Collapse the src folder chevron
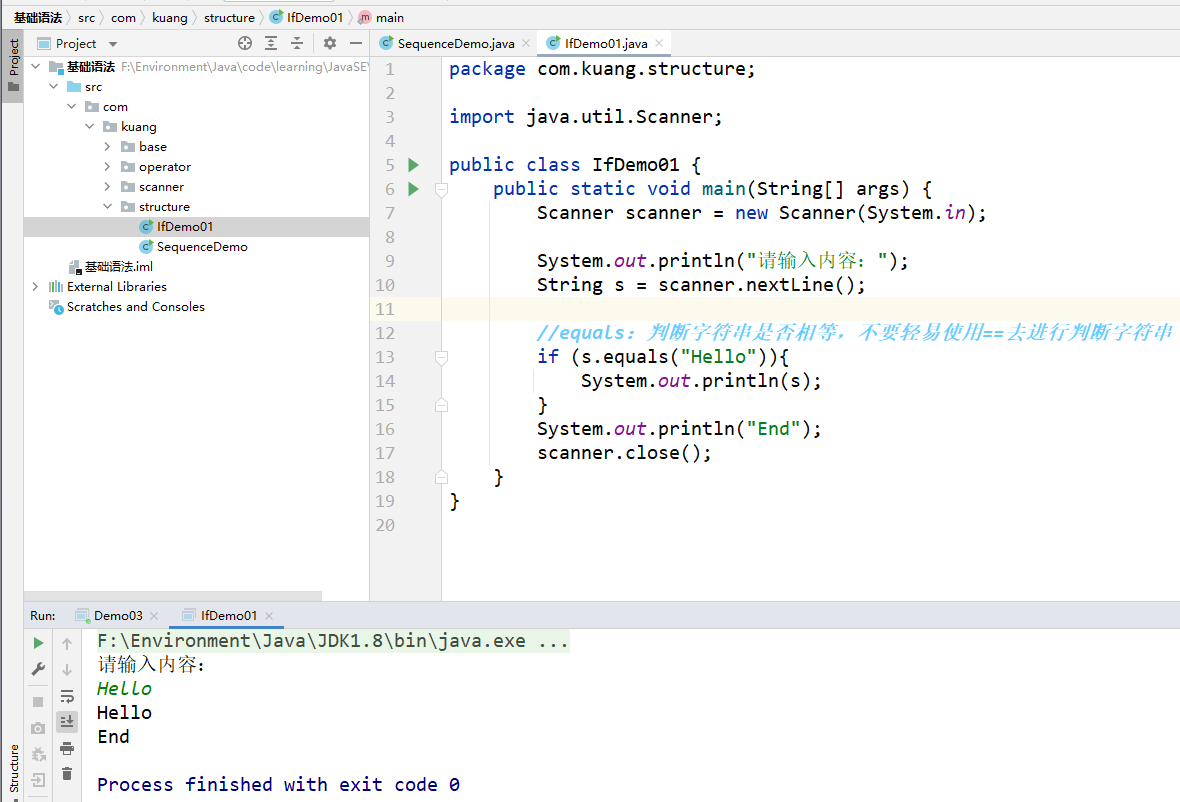 pyautogui.click(x=53, y=87)
